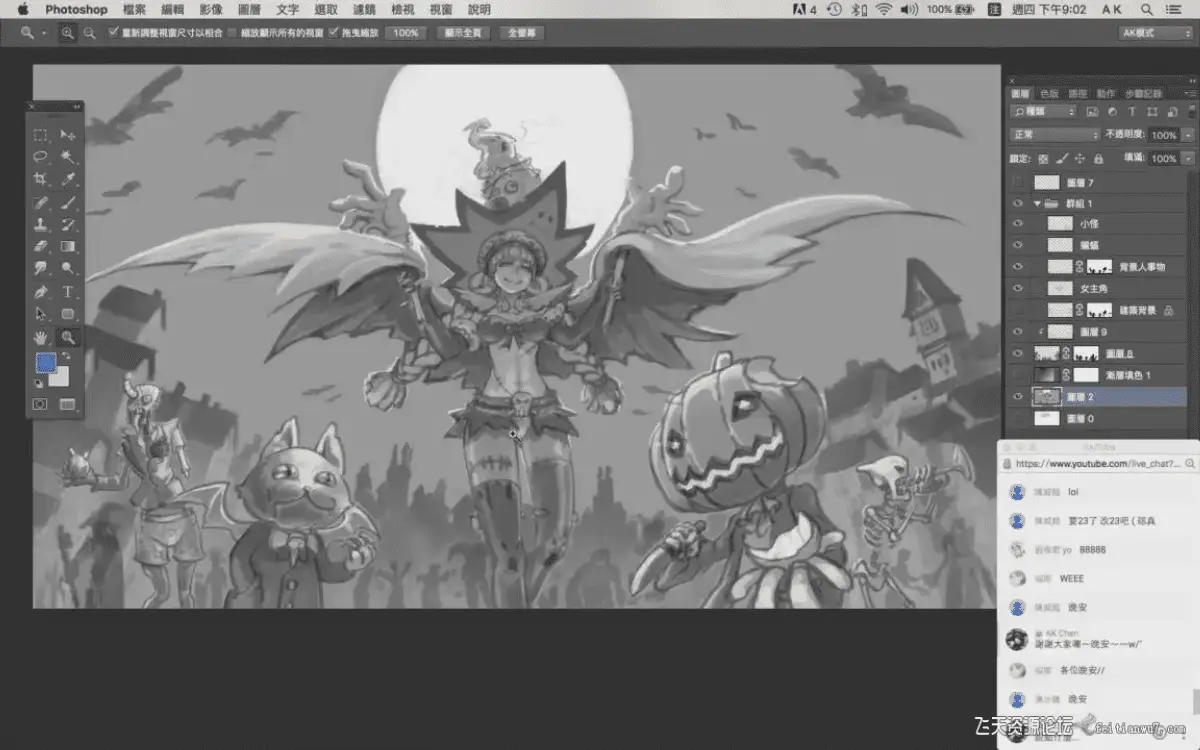Select the Eyedropper tool

coord(68,179)
